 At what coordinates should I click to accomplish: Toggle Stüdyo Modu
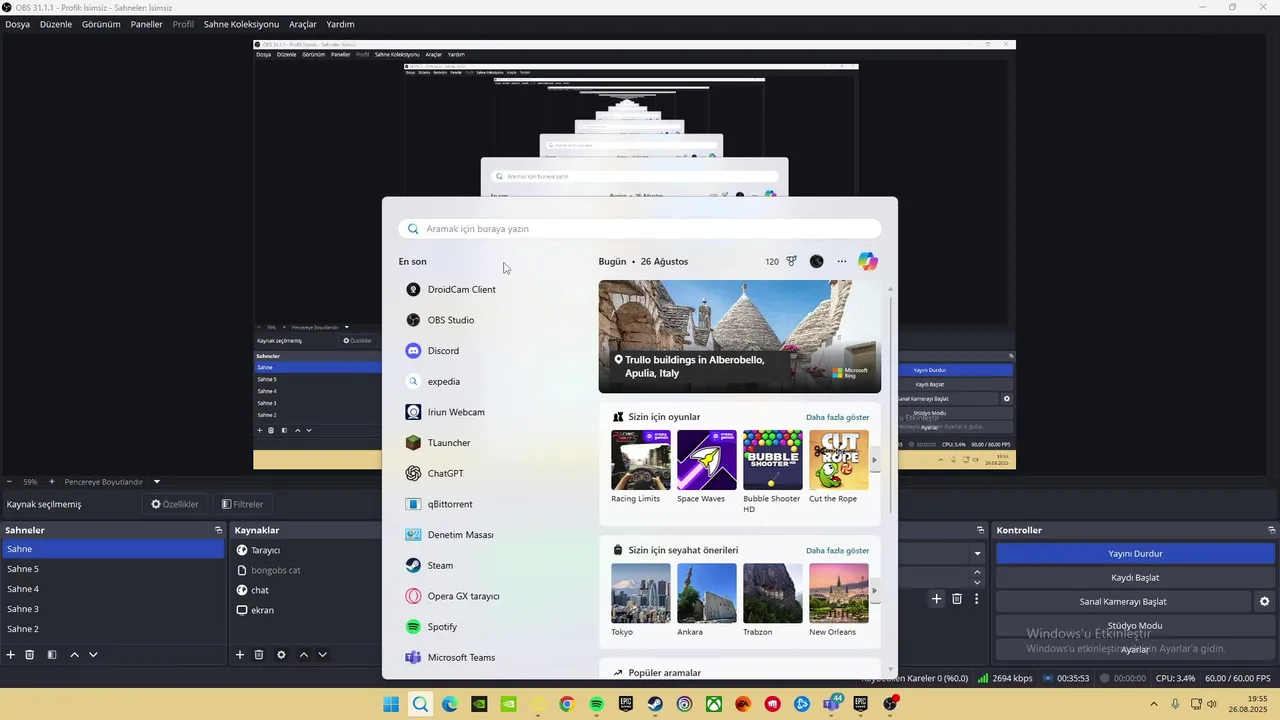(1135, 626)
